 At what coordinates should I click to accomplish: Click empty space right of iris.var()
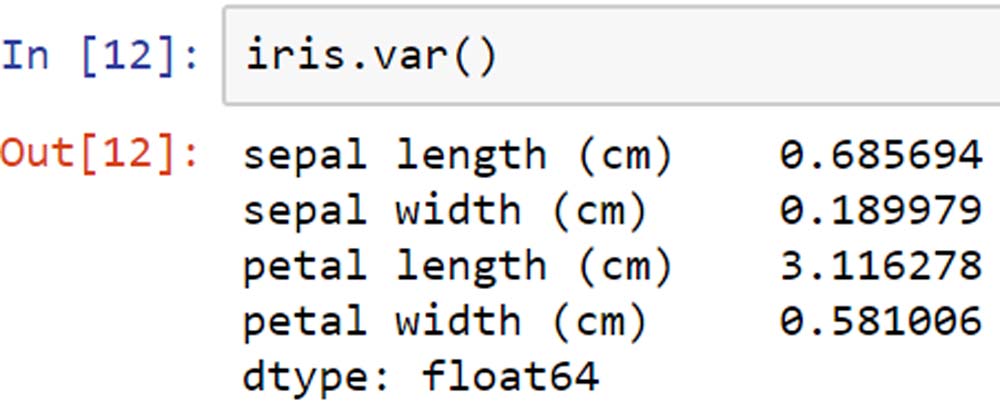pos(746,56)
